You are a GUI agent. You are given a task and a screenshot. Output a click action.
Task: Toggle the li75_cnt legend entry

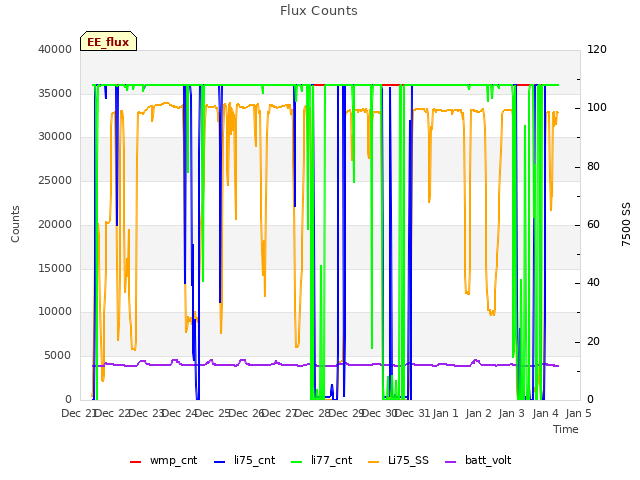point(244,460)
